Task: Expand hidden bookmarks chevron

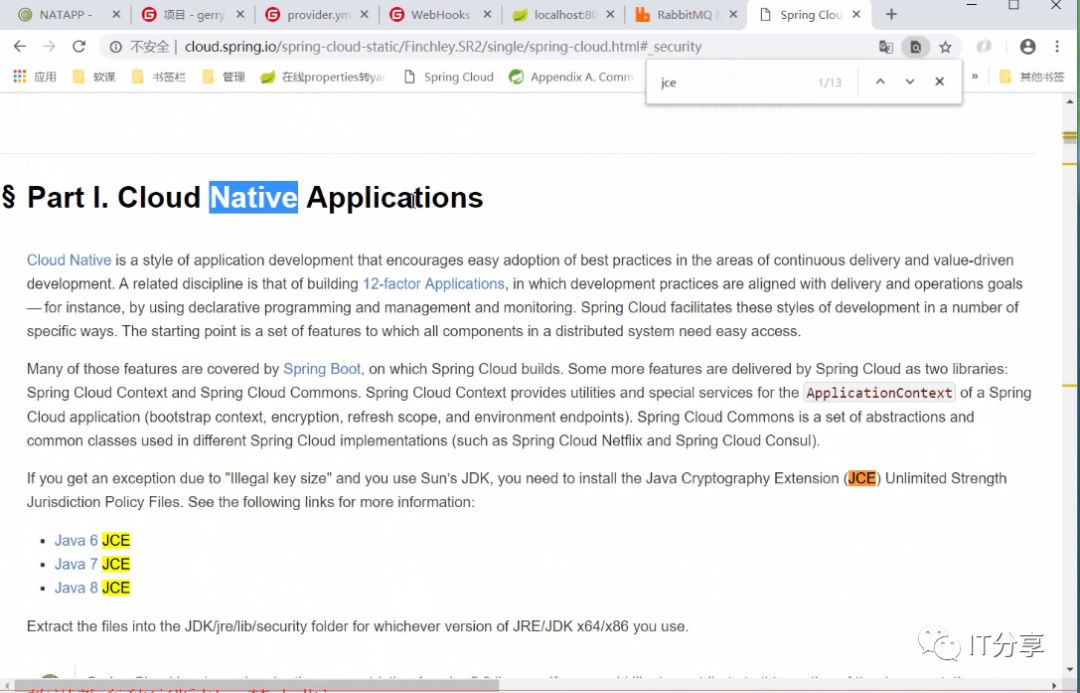Action: (975, 76)
